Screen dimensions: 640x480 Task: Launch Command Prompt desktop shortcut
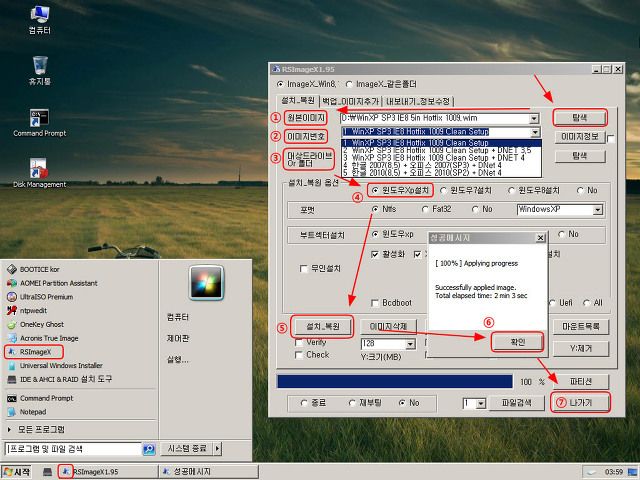click(39, 122)
